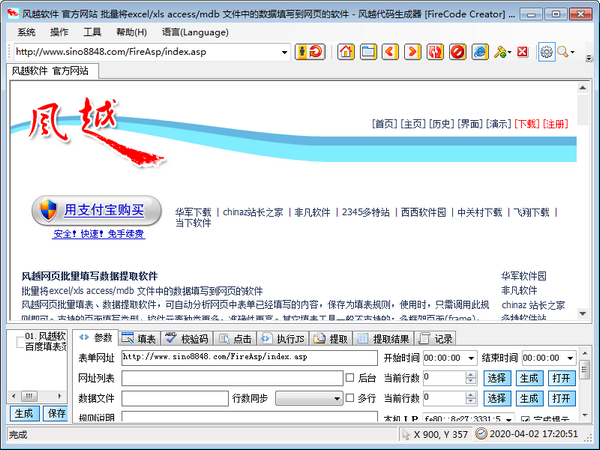Navigate forward with the right arrow icon

[x=412, y=52]
